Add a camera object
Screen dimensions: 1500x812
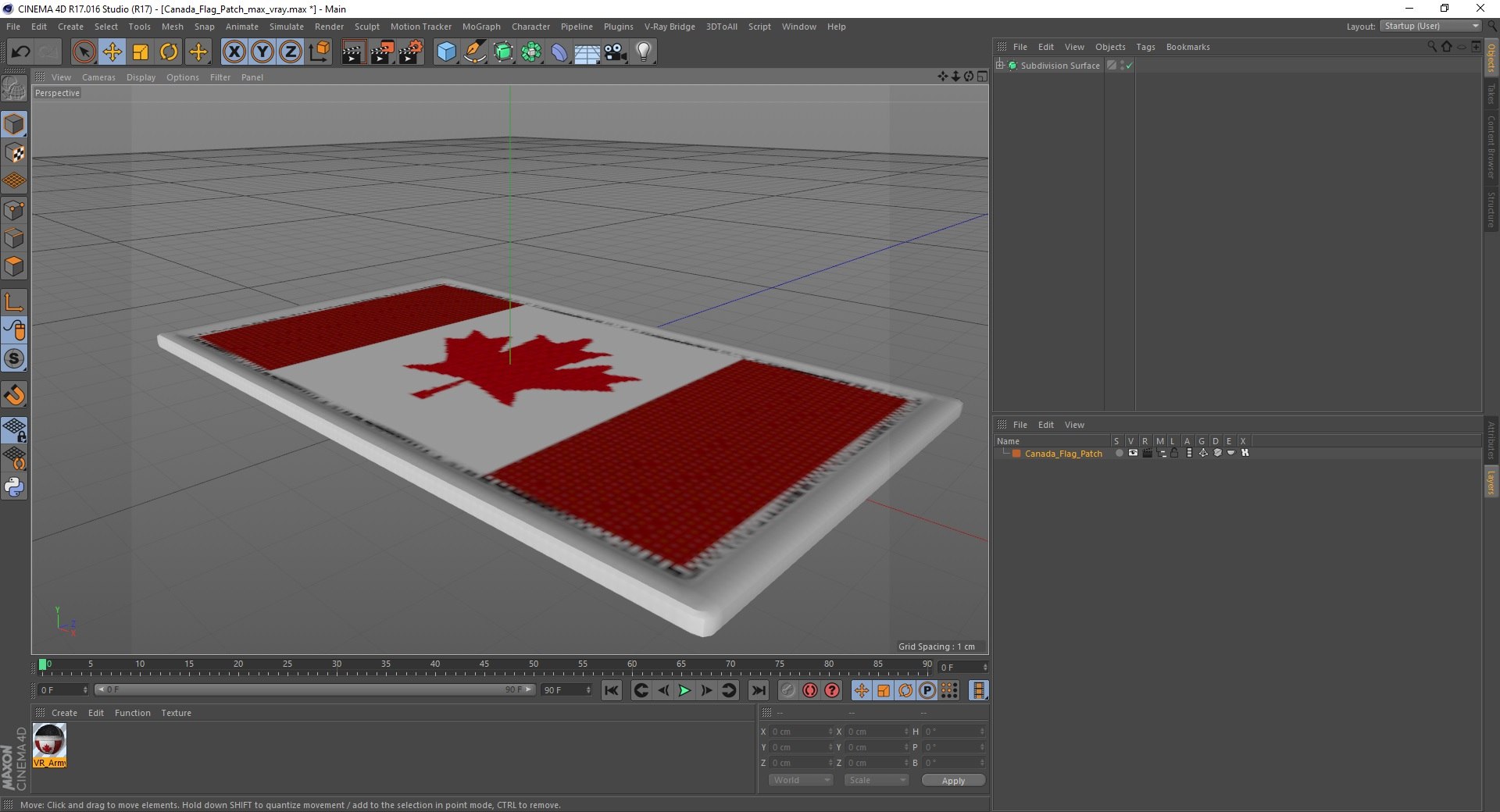click(616, 52)
